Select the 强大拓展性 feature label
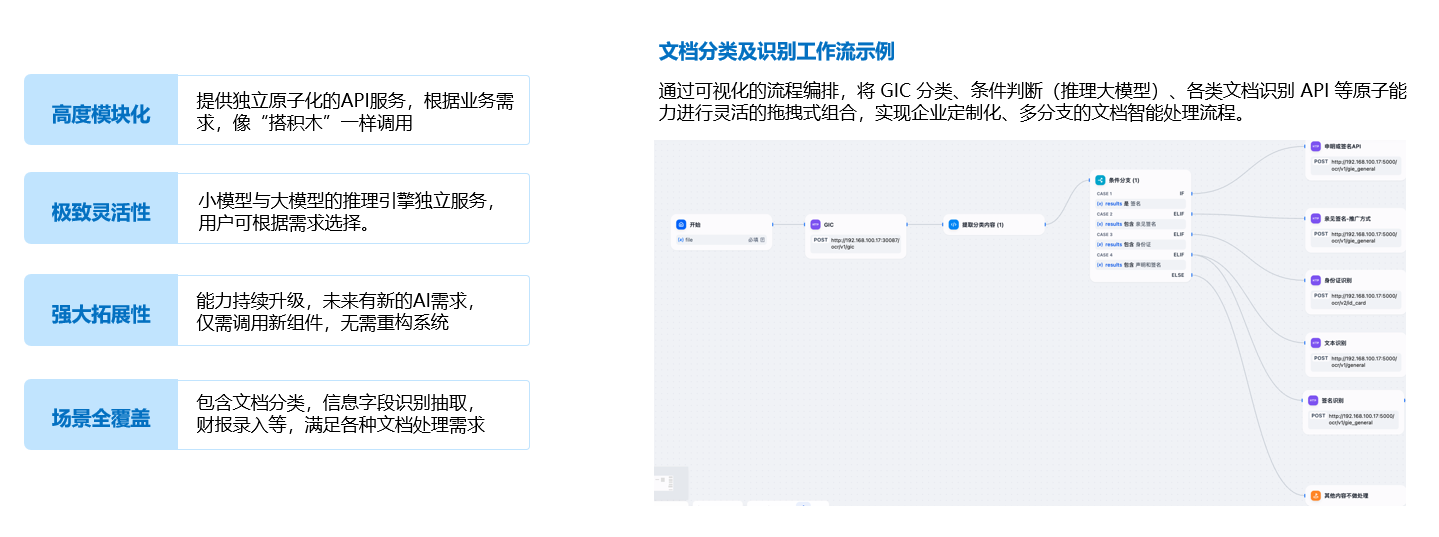The width and height of the screenshot is (1439, 537). 101,314
